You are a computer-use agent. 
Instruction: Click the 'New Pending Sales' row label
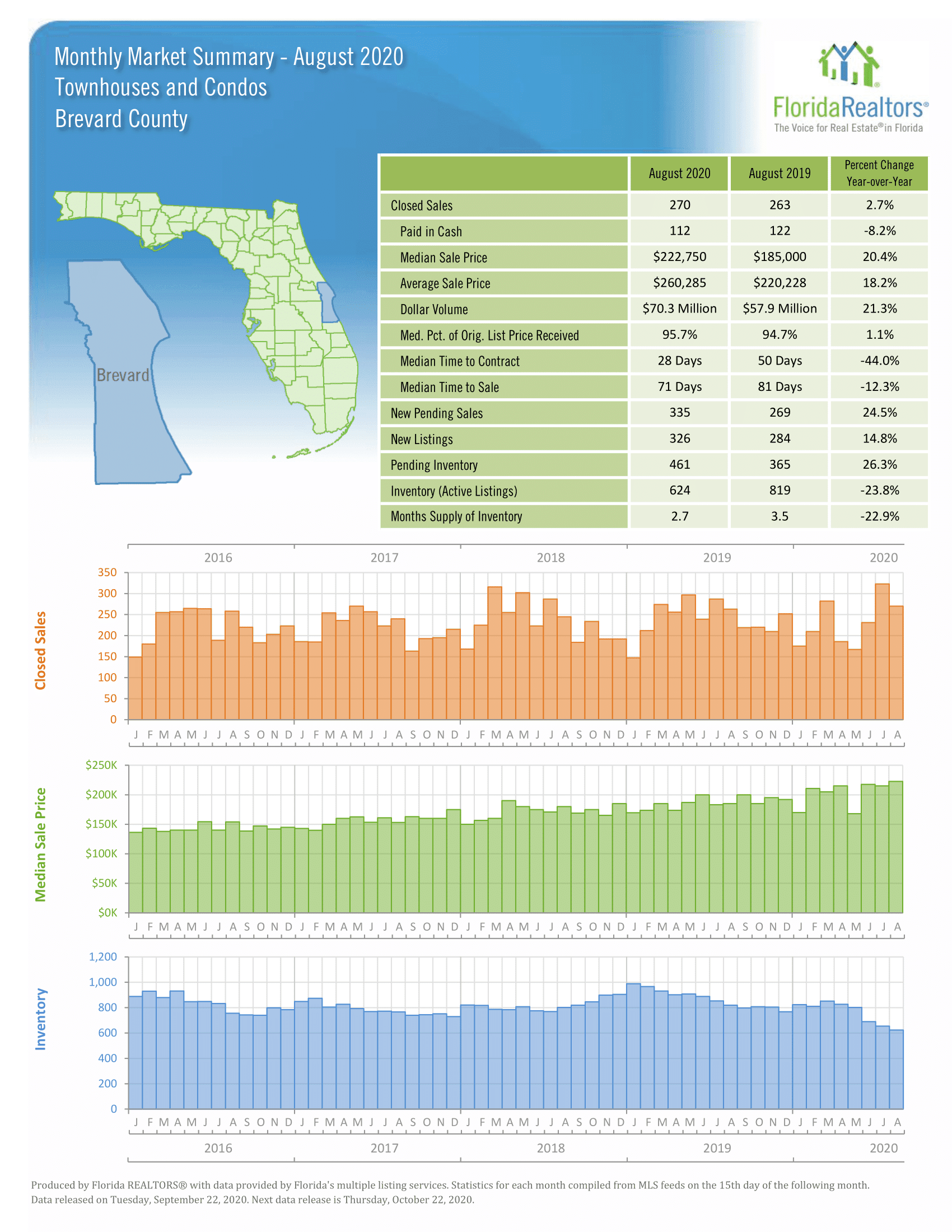(437, 413)
